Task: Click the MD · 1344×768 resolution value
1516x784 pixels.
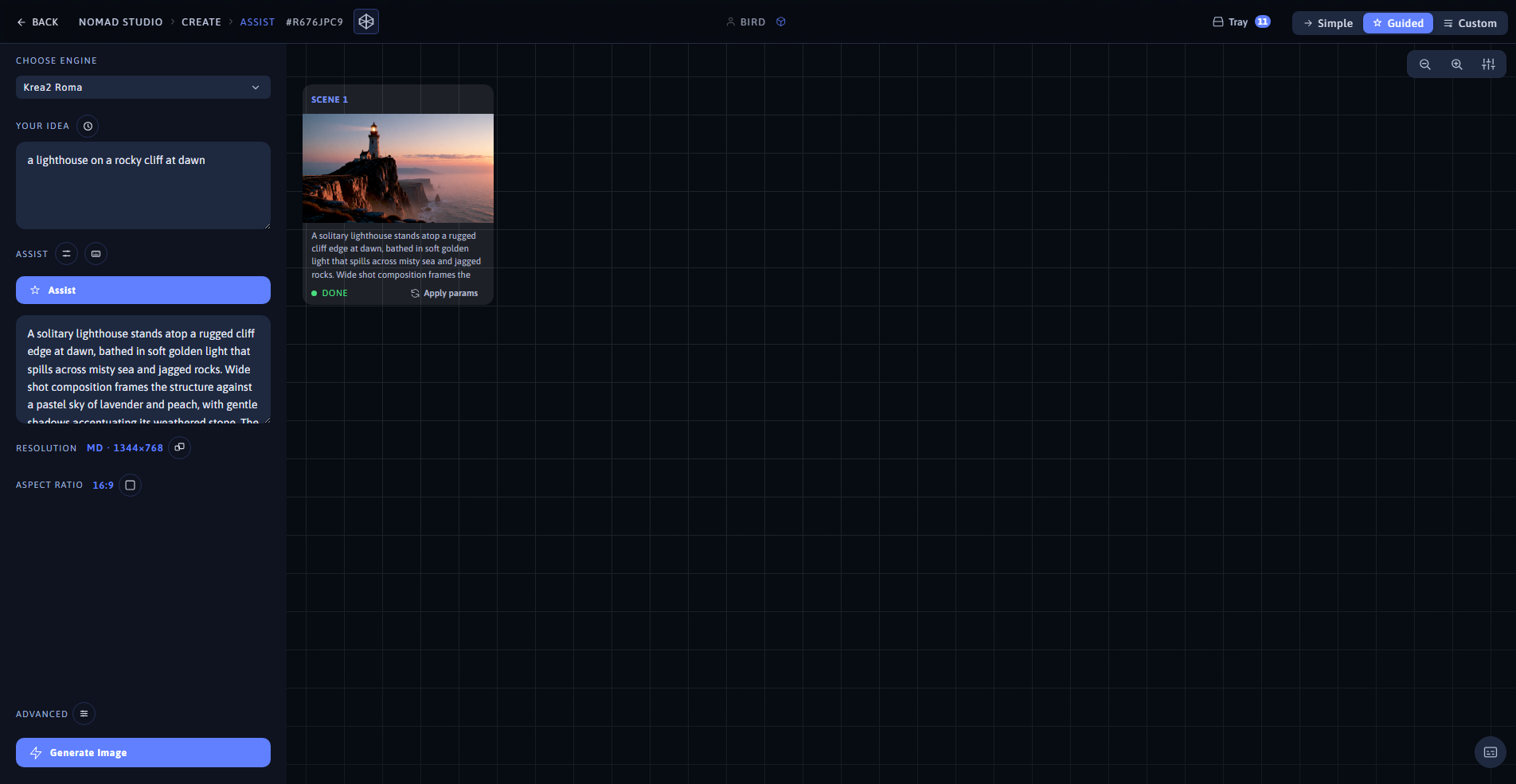Action: 125,448
